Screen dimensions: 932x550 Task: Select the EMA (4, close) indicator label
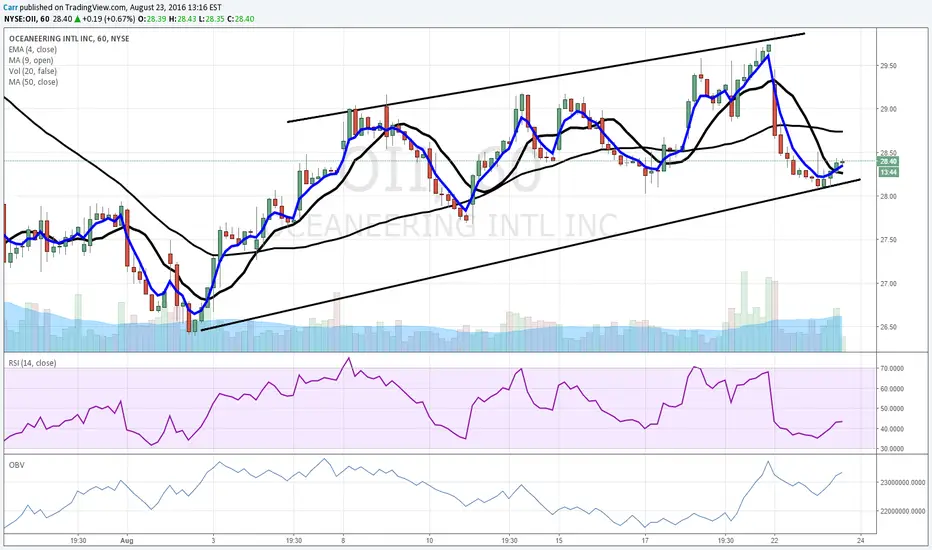click(x=33, y=49)
